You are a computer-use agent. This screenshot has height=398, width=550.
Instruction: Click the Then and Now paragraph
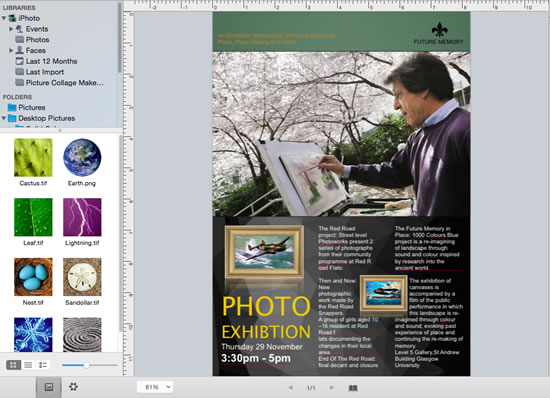coord(338,297)
